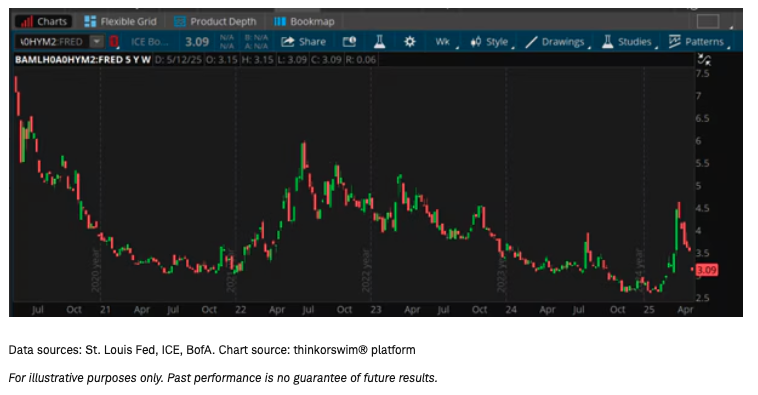Click the Patterns chart icon
Image resolution: width=758 pixels, height=395 pixels.
pyautogui.click(x=674, y=42)
